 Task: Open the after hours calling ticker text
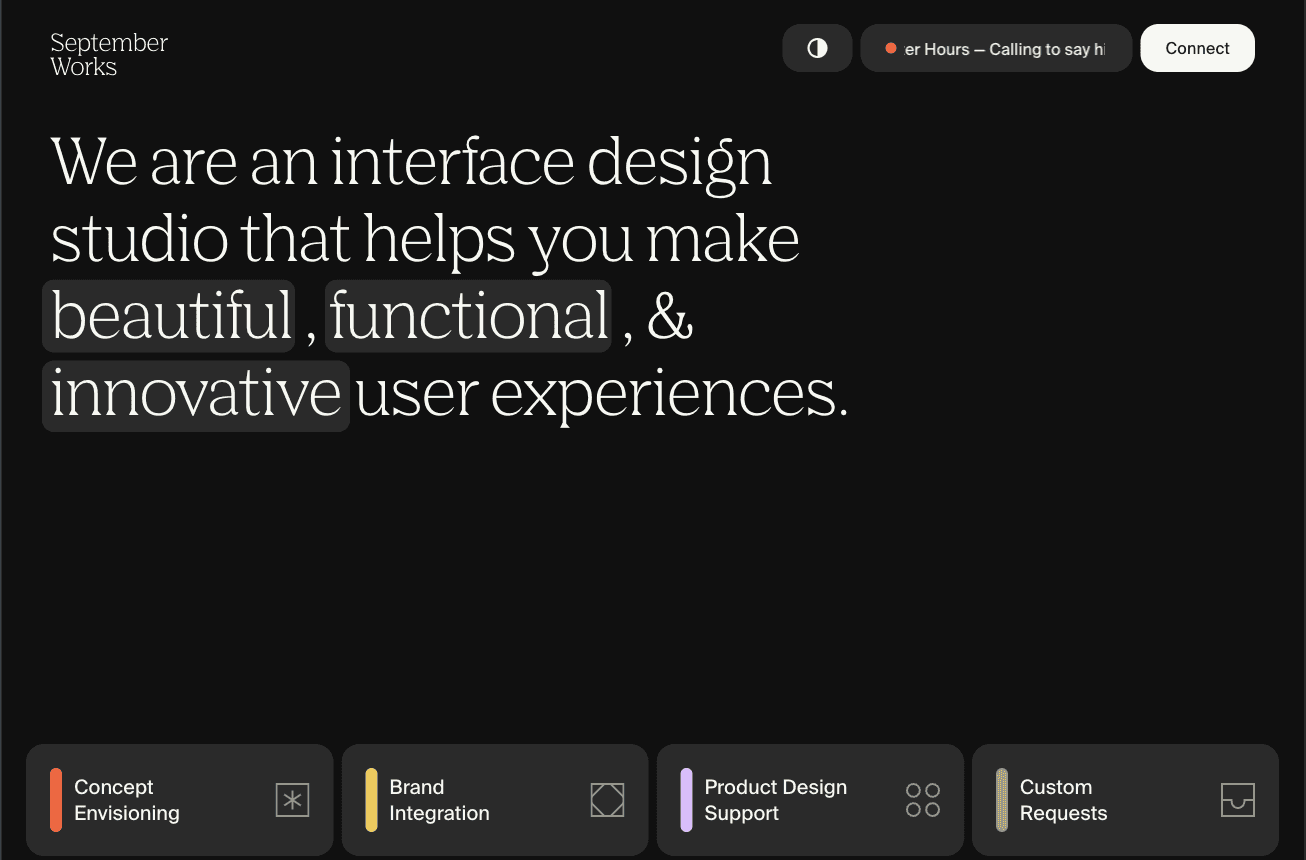click(1004, 49)
